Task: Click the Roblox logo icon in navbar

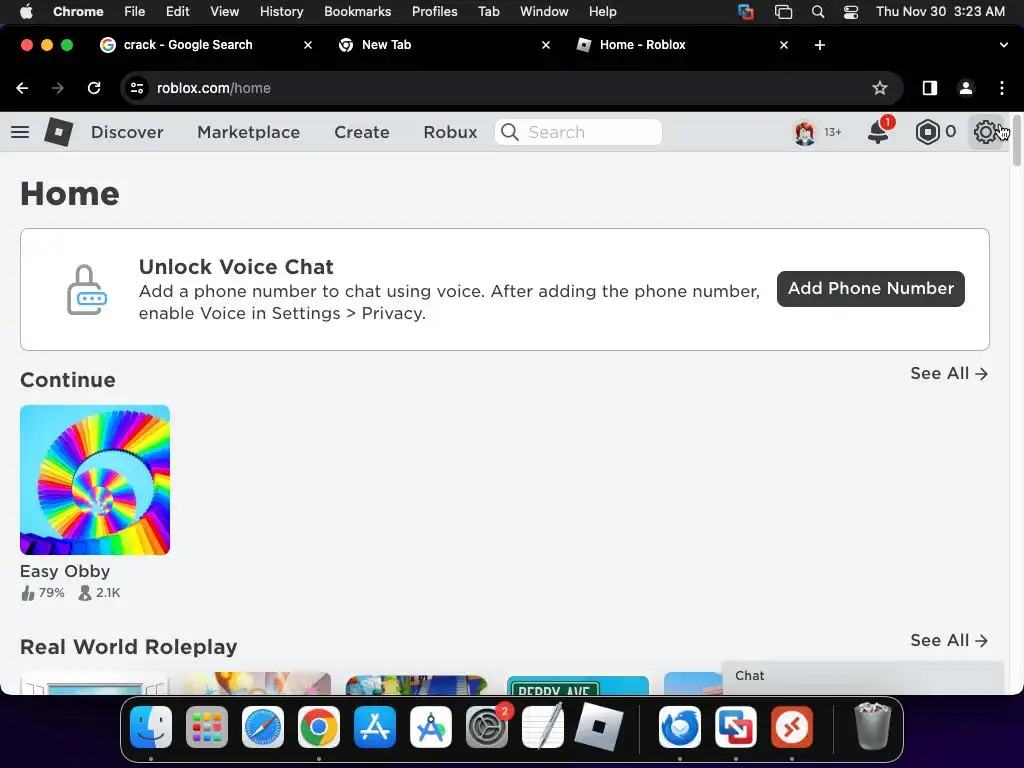Action: coord(59,132)
